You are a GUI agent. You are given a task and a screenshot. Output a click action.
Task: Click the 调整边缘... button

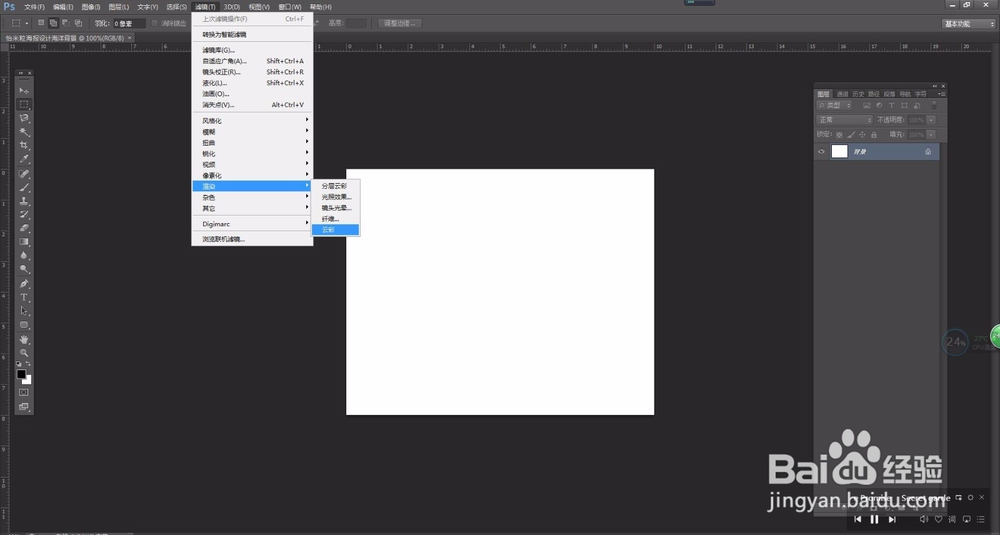pos(400,23)
